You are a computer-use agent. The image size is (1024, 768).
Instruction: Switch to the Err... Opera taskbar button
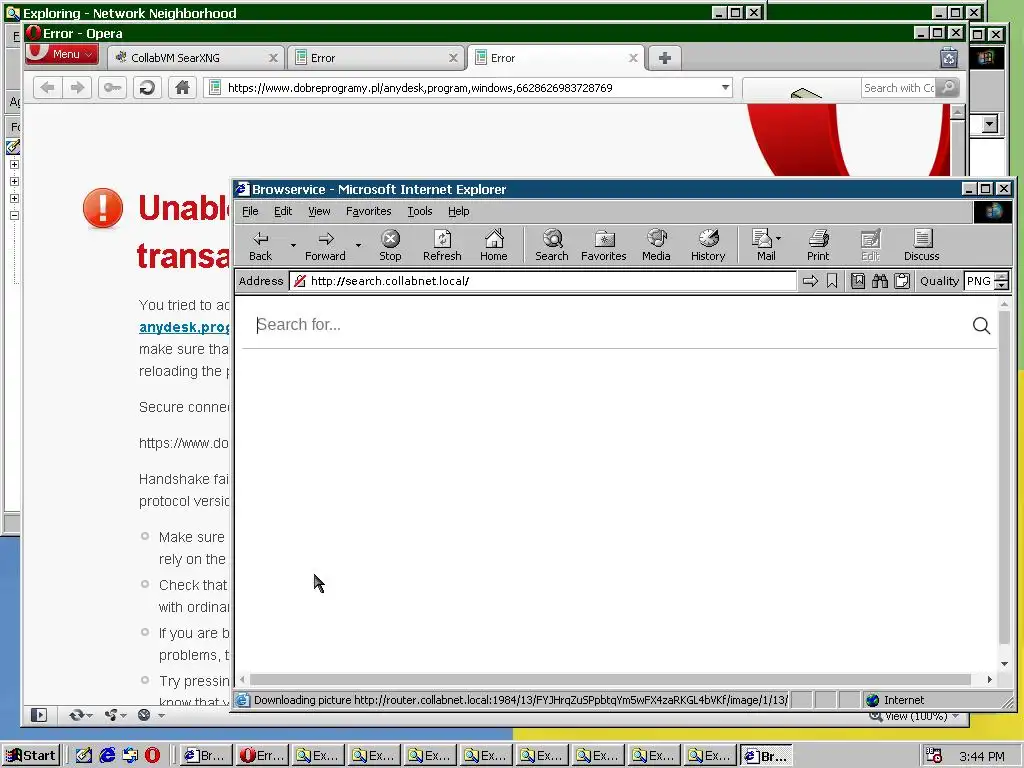263,756
